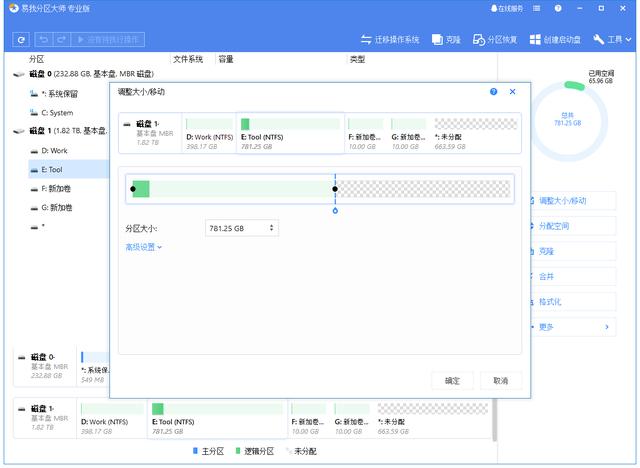Image resolution: width=640 pixels, height=468 pixels.
Task: Click the execute pending operations button
Action: coord(108,40)
